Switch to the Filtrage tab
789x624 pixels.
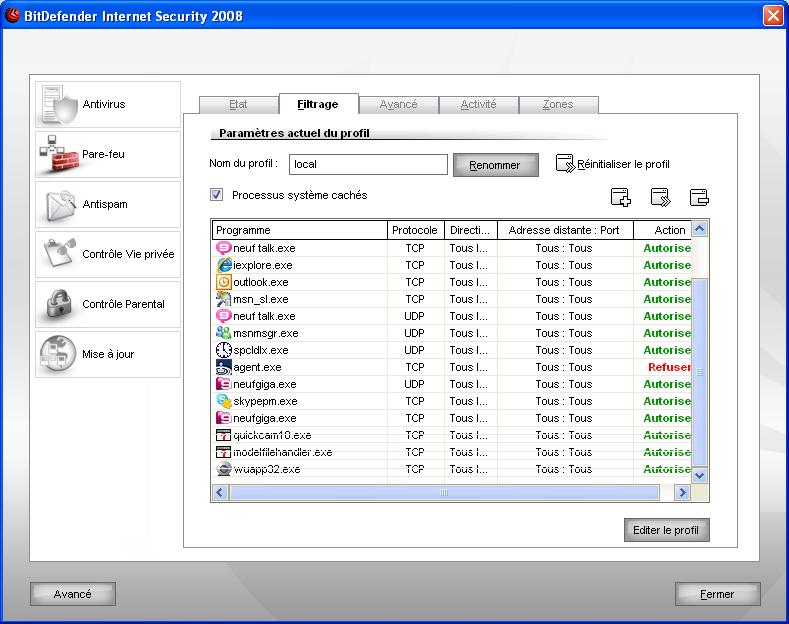tap(318, 104)
